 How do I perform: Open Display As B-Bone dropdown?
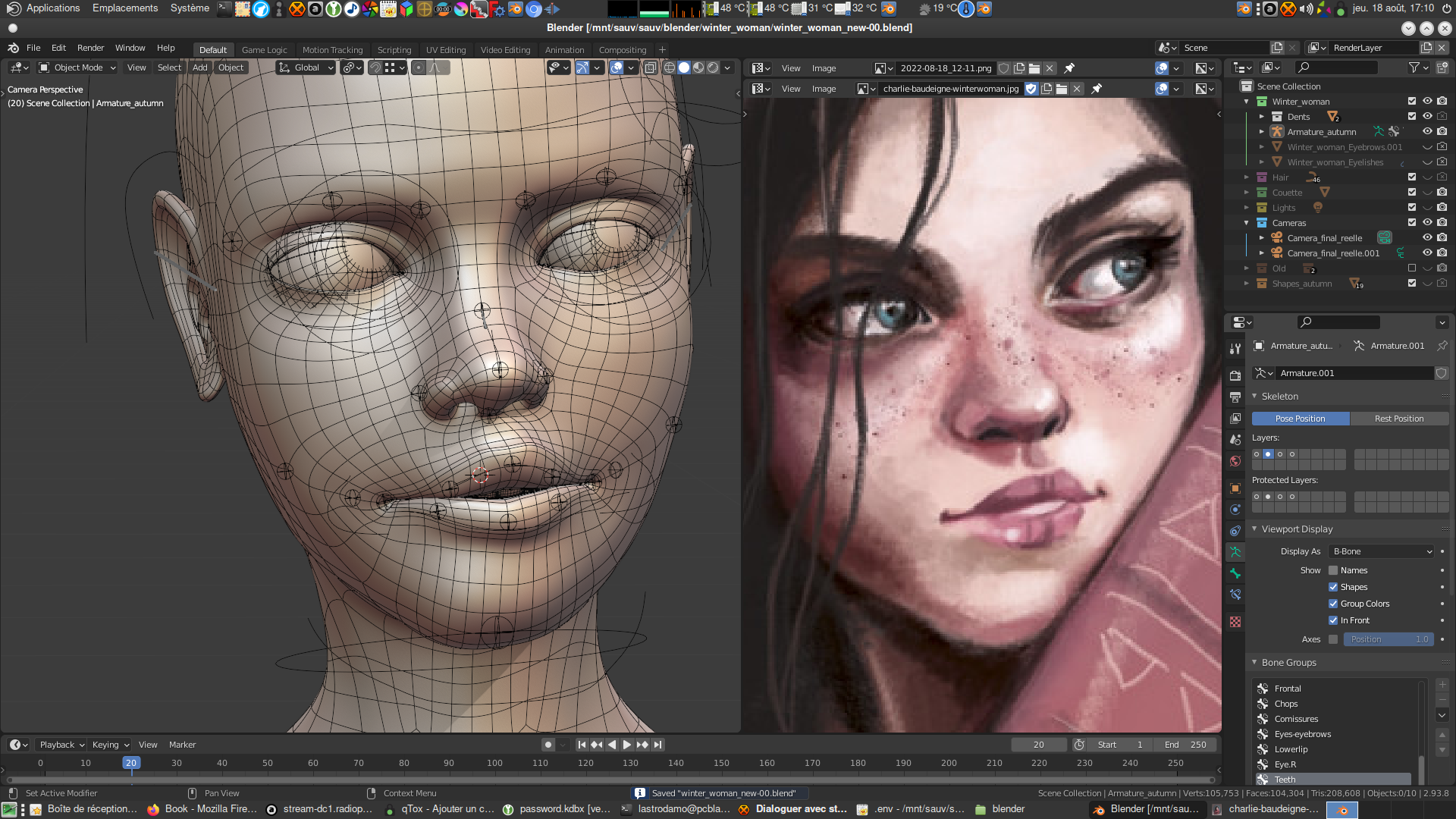(1382, 551)
